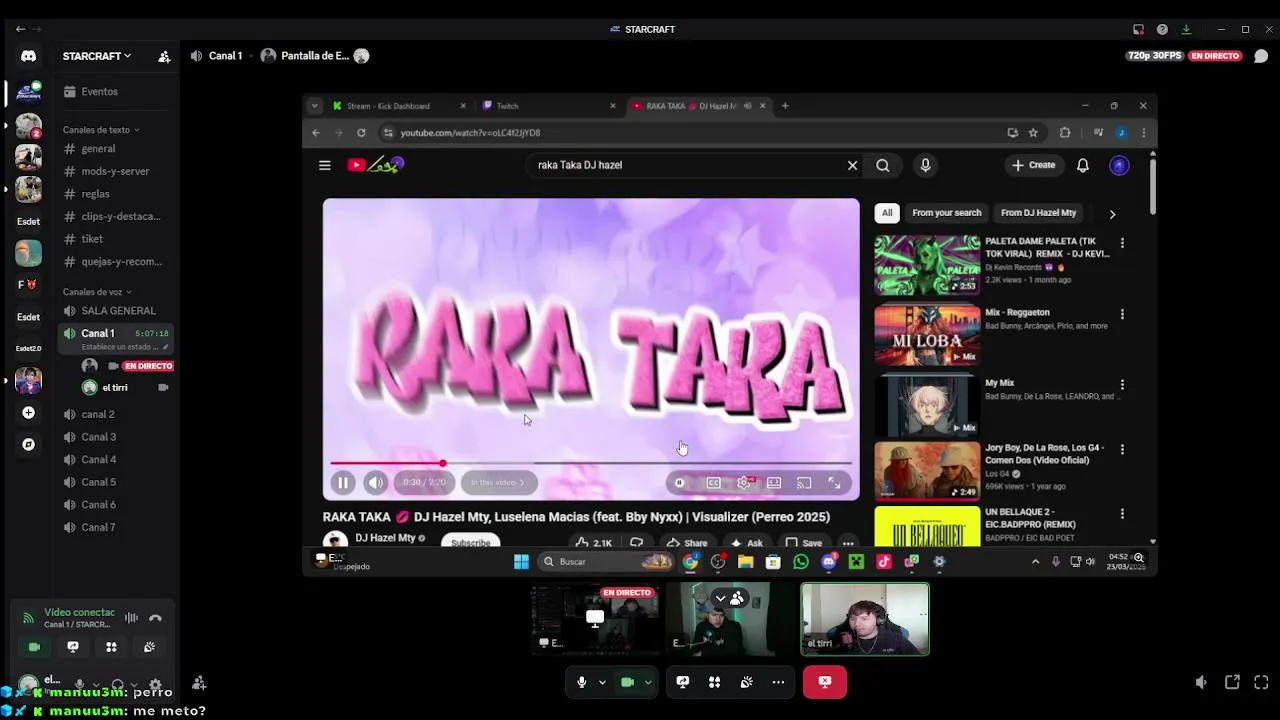Go back with title bar left arrow
The width and height of the screenshot is (1280, 720).
[20, 29]
